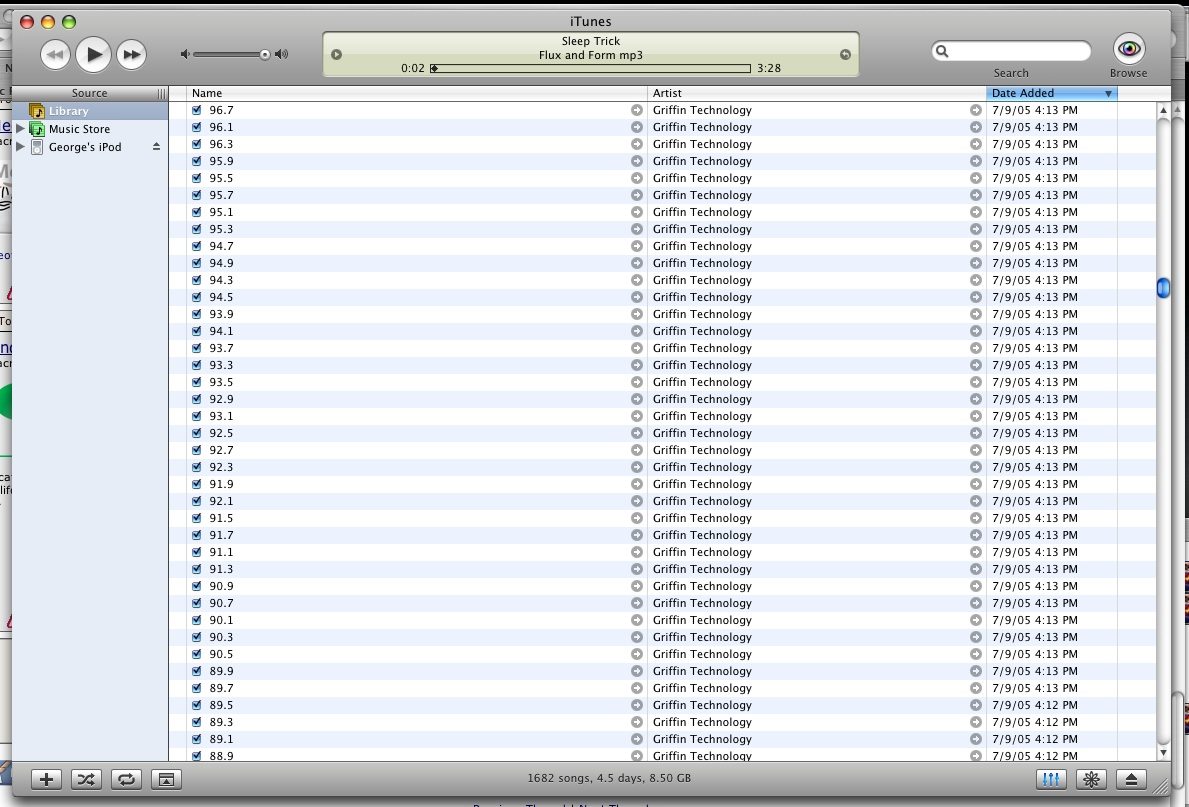Click the Artist arrow icon for track 93.5

pos(976,382)
